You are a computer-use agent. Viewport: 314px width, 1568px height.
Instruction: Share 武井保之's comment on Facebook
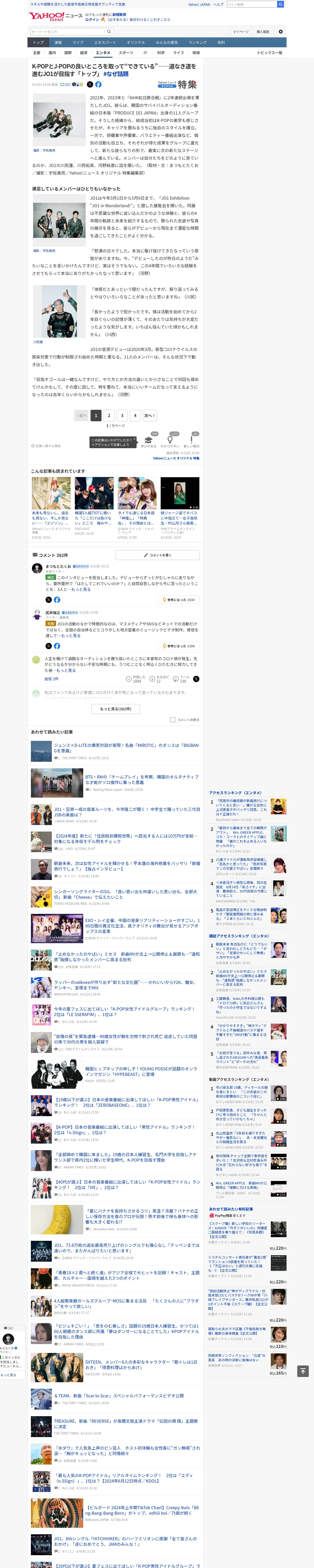57,646
